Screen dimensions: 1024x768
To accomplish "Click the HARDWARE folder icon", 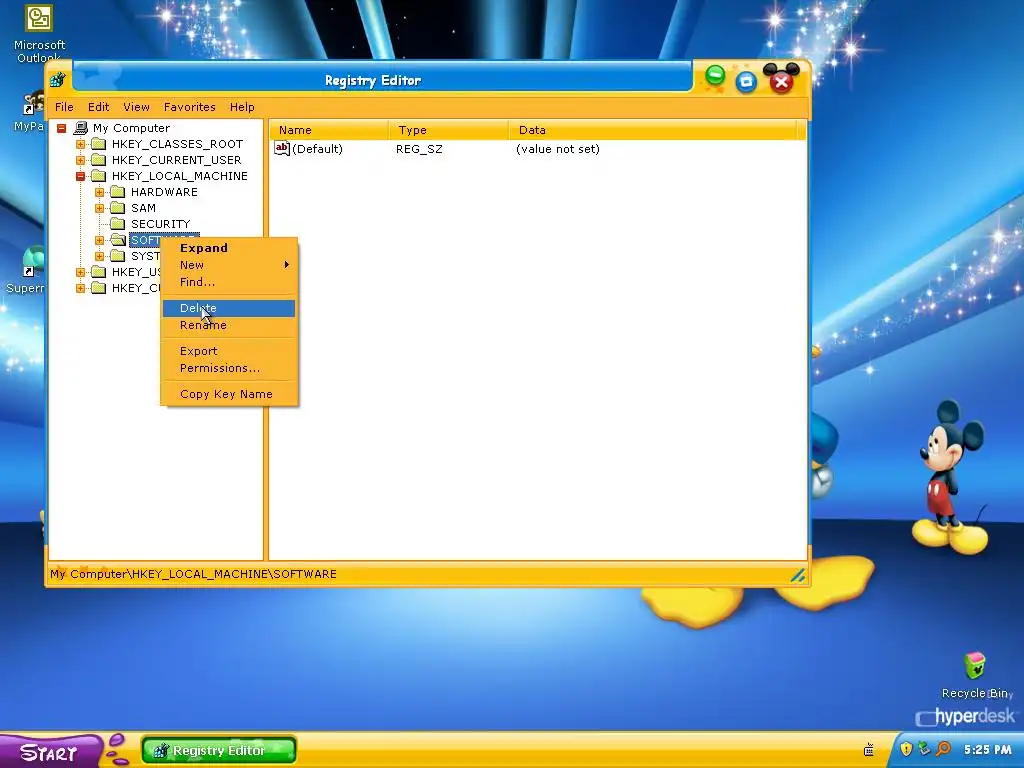I will (x=118, y=192).
